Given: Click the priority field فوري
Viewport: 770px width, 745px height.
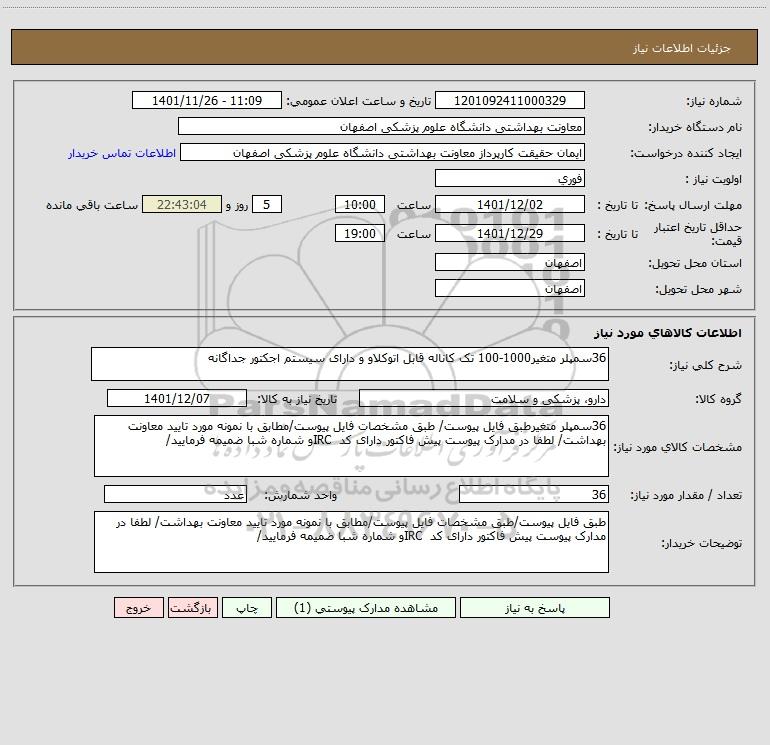Looking at the screenshot, I should pyautogui.click(x=510, y=178).
